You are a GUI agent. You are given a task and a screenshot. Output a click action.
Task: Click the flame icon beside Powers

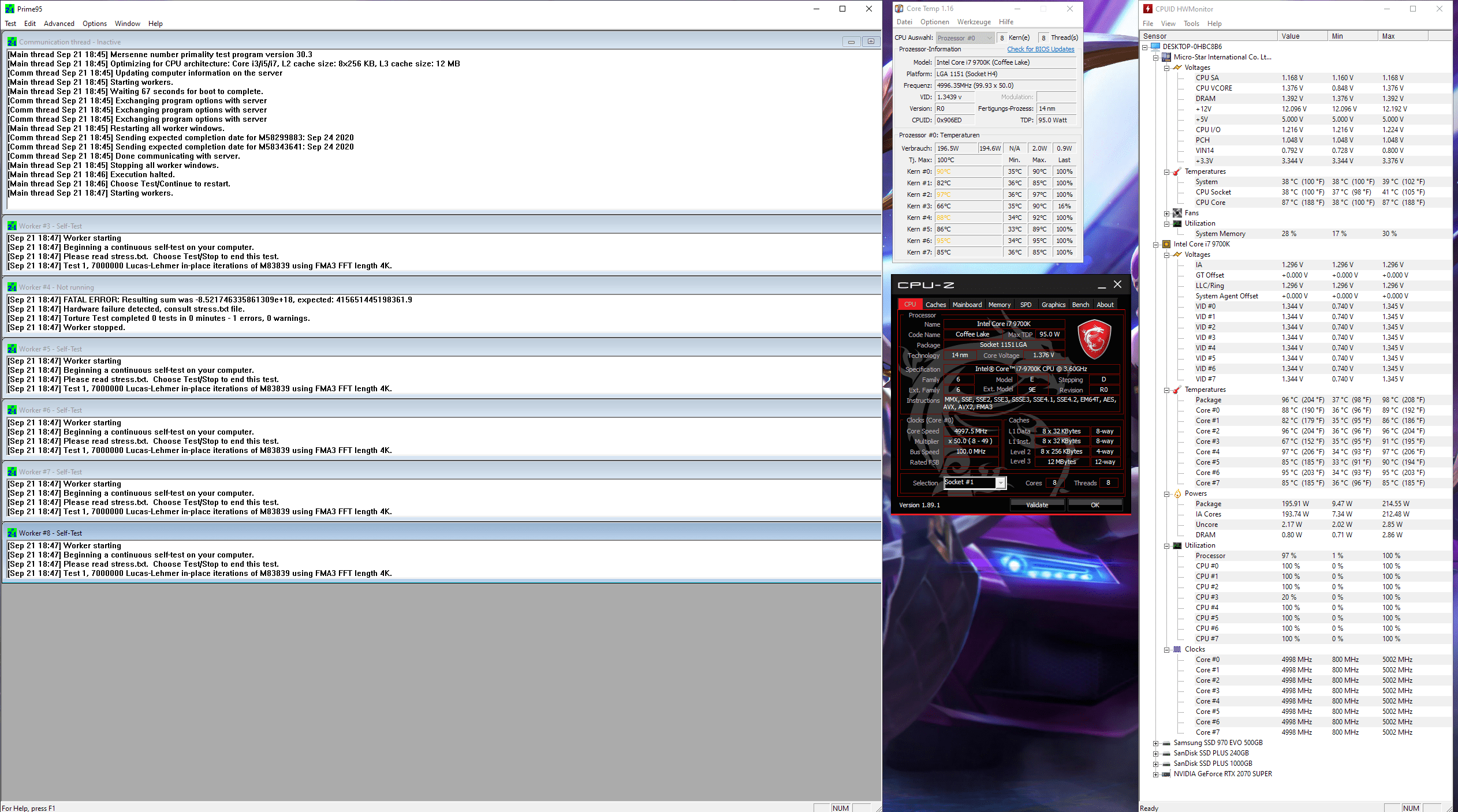(1177, 493)
